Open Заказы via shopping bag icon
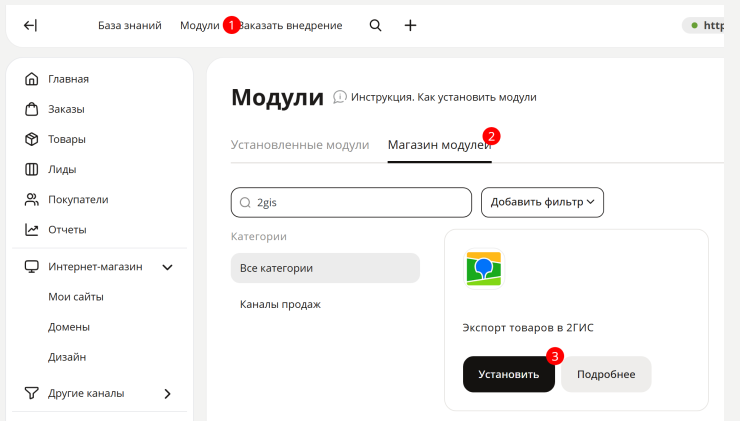Screen dimensions: 740x421 tap(32, 109)
